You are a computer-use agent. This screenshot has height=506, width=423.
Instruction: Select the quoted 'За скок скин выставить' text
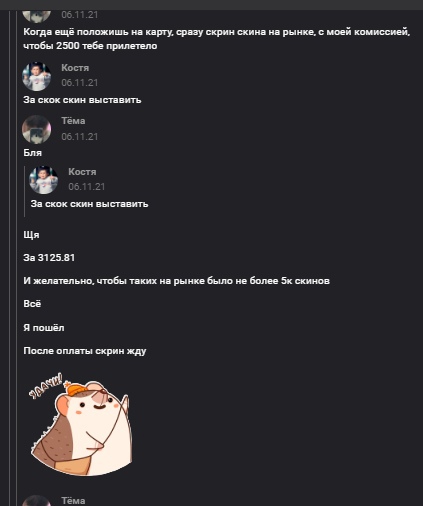(x=89, y=204)
